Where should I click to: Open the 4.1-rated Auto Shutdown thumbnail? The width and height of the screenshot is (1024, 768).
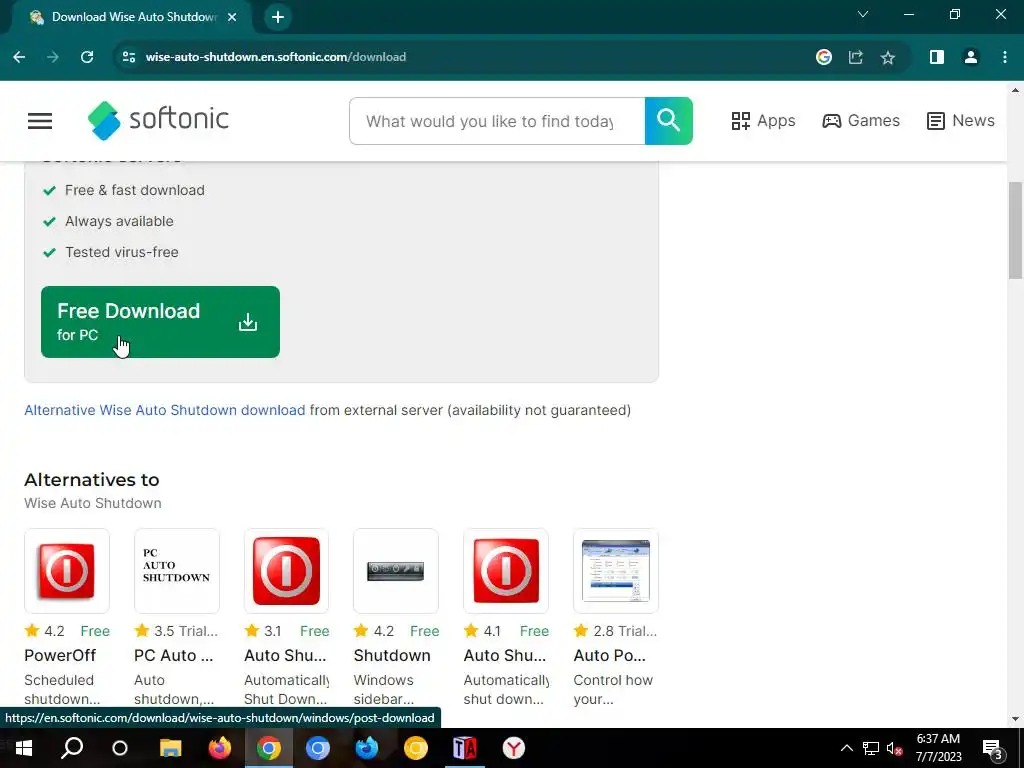506,571
